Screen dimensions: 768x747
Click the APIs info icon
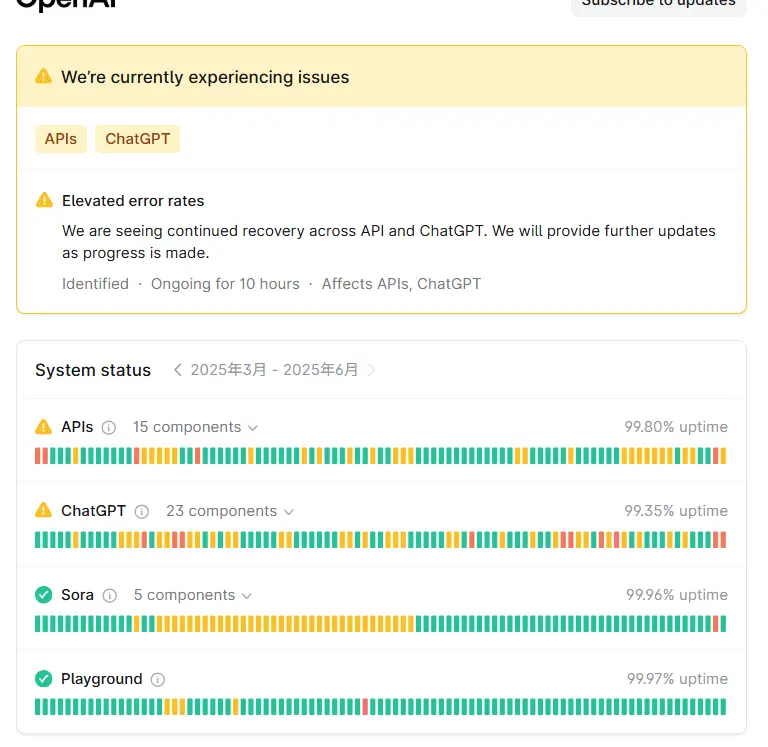coord(109,427)
